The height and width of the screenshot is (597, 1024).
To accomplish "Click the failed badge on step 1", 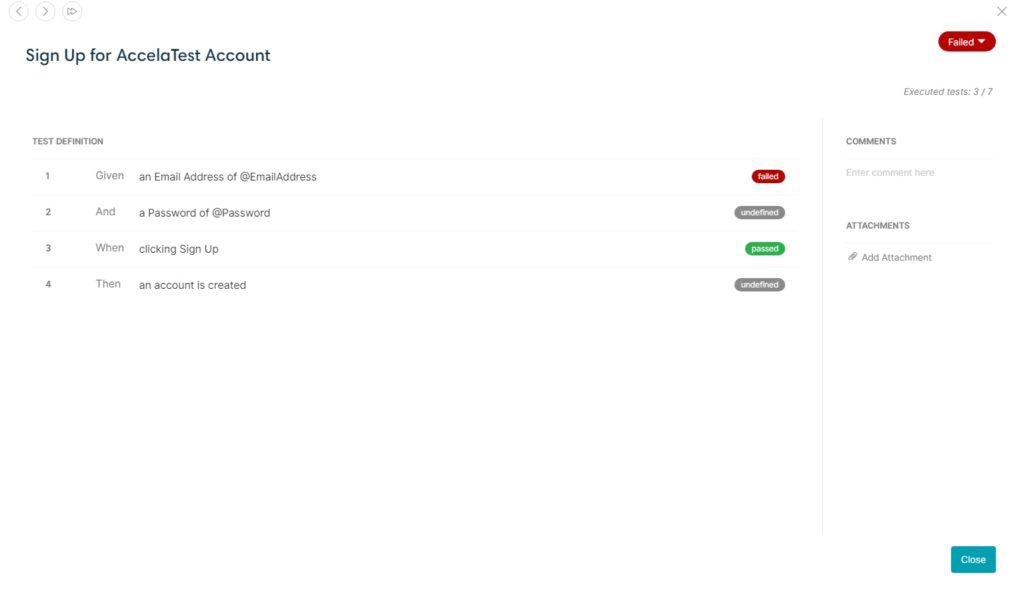I will click(768, 176).
